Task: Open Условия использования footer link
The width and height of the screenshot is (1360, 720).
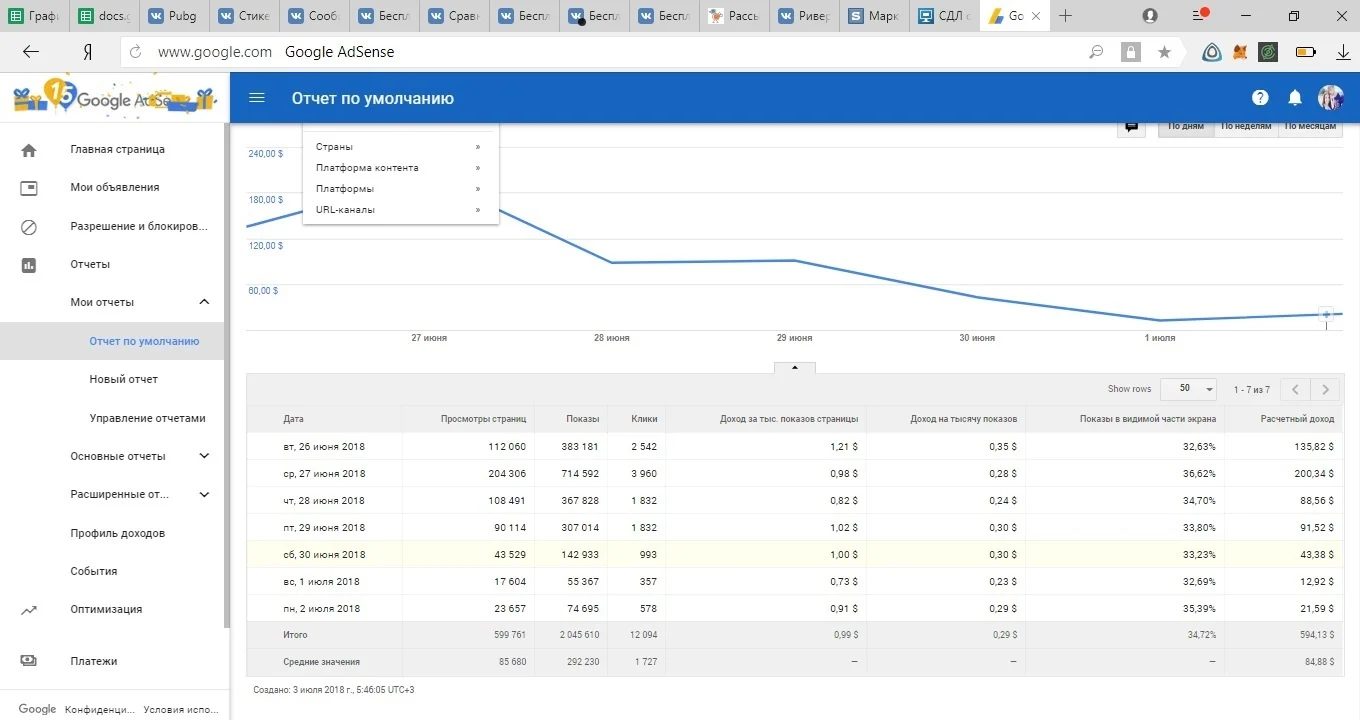Action: 180,710
